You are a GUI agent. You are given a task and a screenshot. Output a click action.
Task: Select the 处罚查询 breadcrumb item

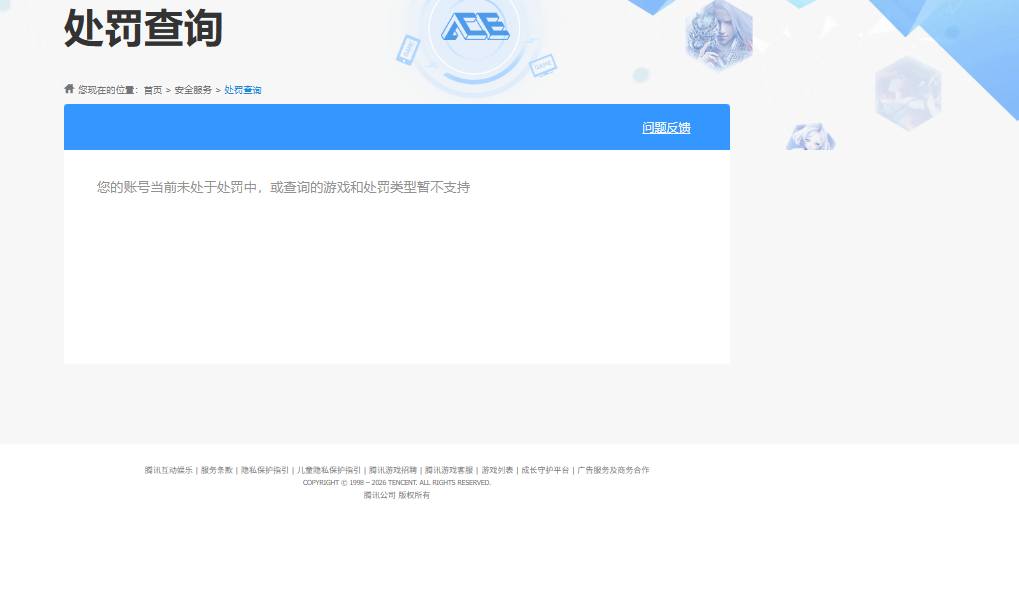pos(242,90)
